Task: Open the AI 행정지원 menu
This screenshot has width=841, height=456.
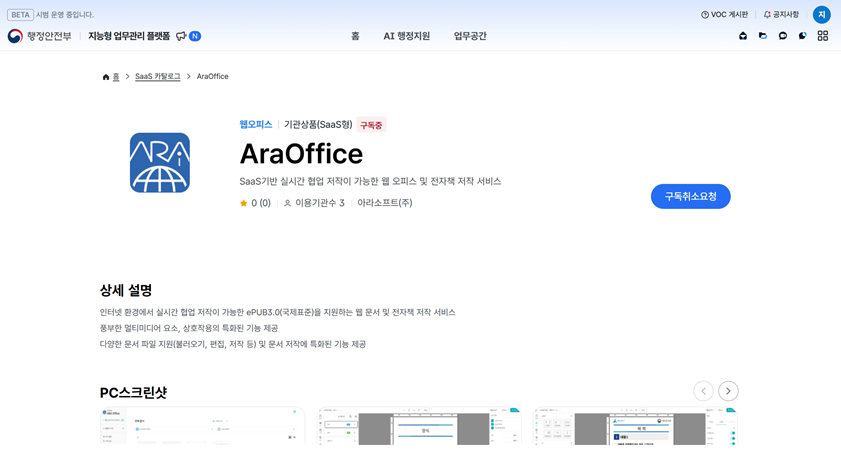Action: pos(406,36)
